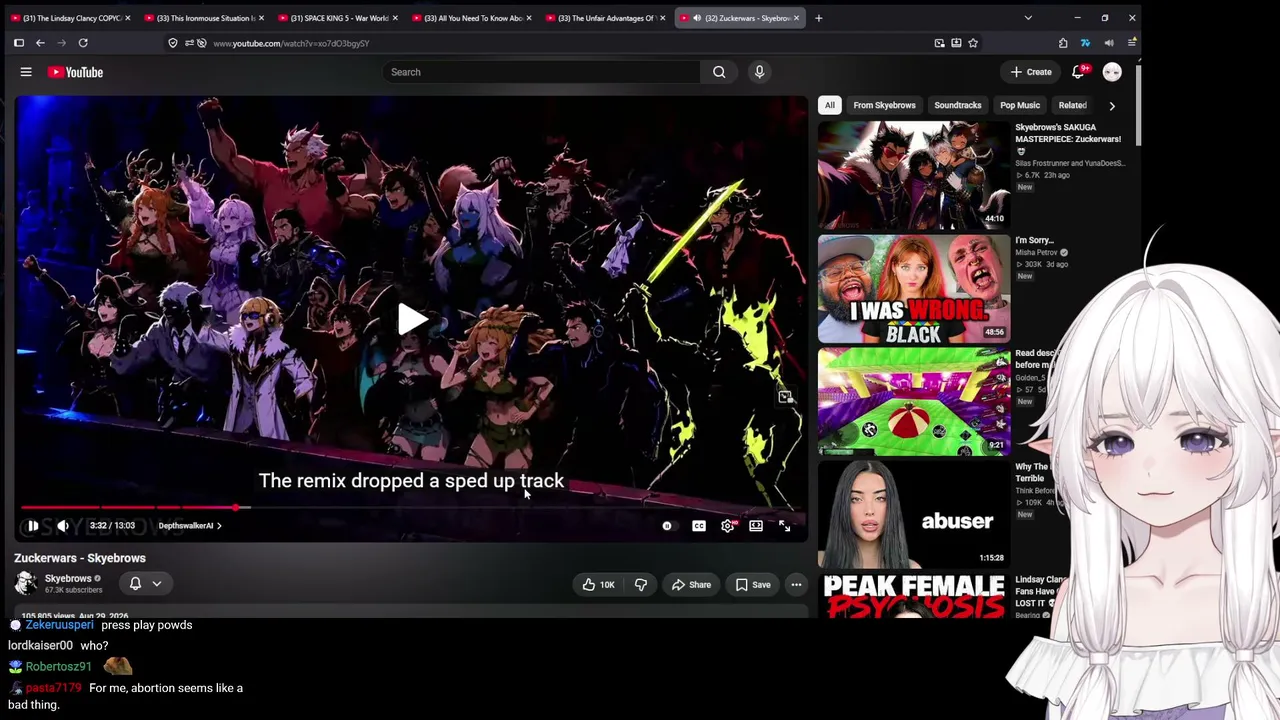Image resolution: width=1280 pixels, height=720 pixels.
Task: Switch to All You Need To Know tab
Action: coord(472,18)
